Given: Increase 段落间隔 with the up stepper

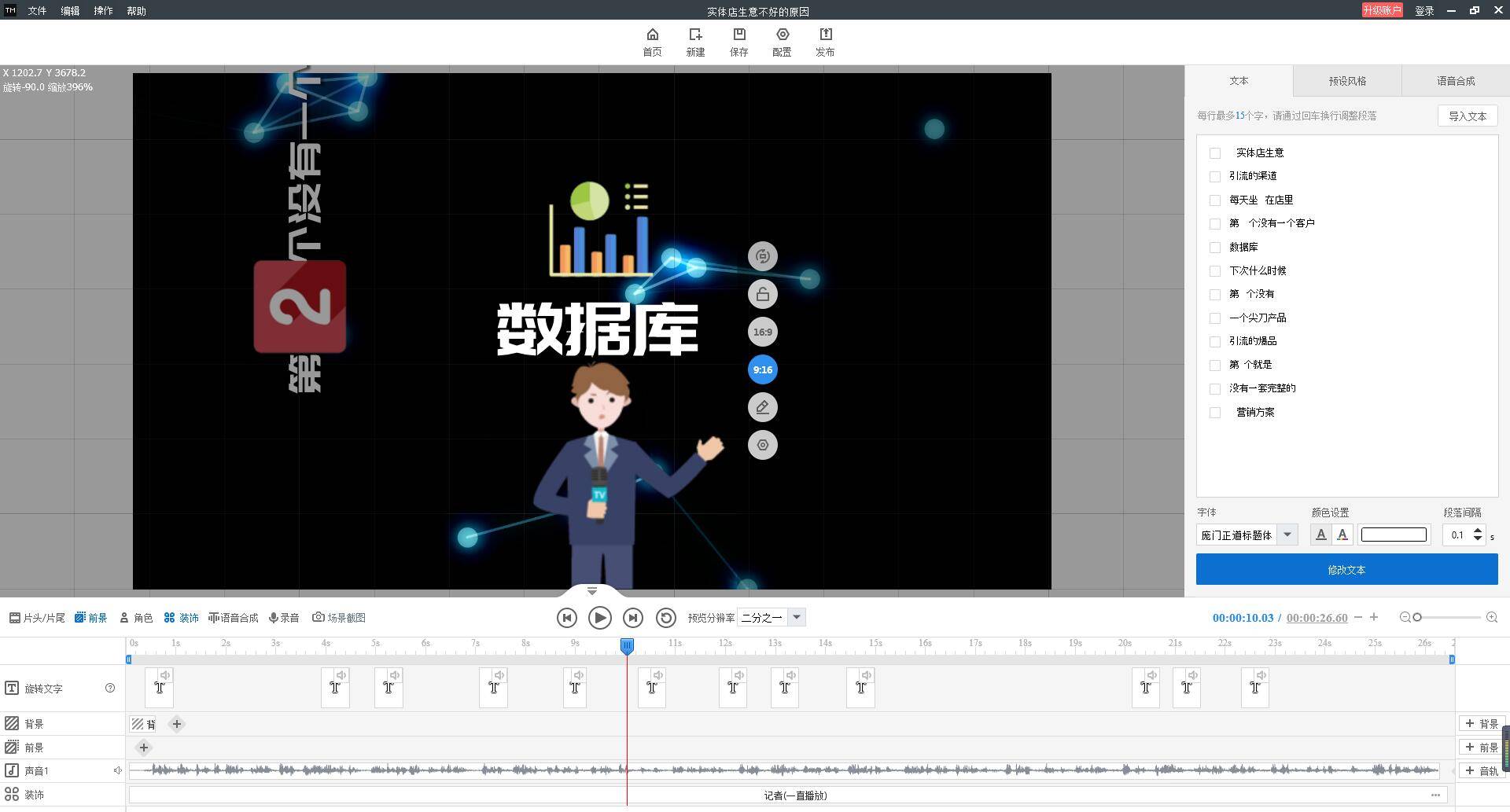Looking at the screenshot, I should (x=1478, y=531).
